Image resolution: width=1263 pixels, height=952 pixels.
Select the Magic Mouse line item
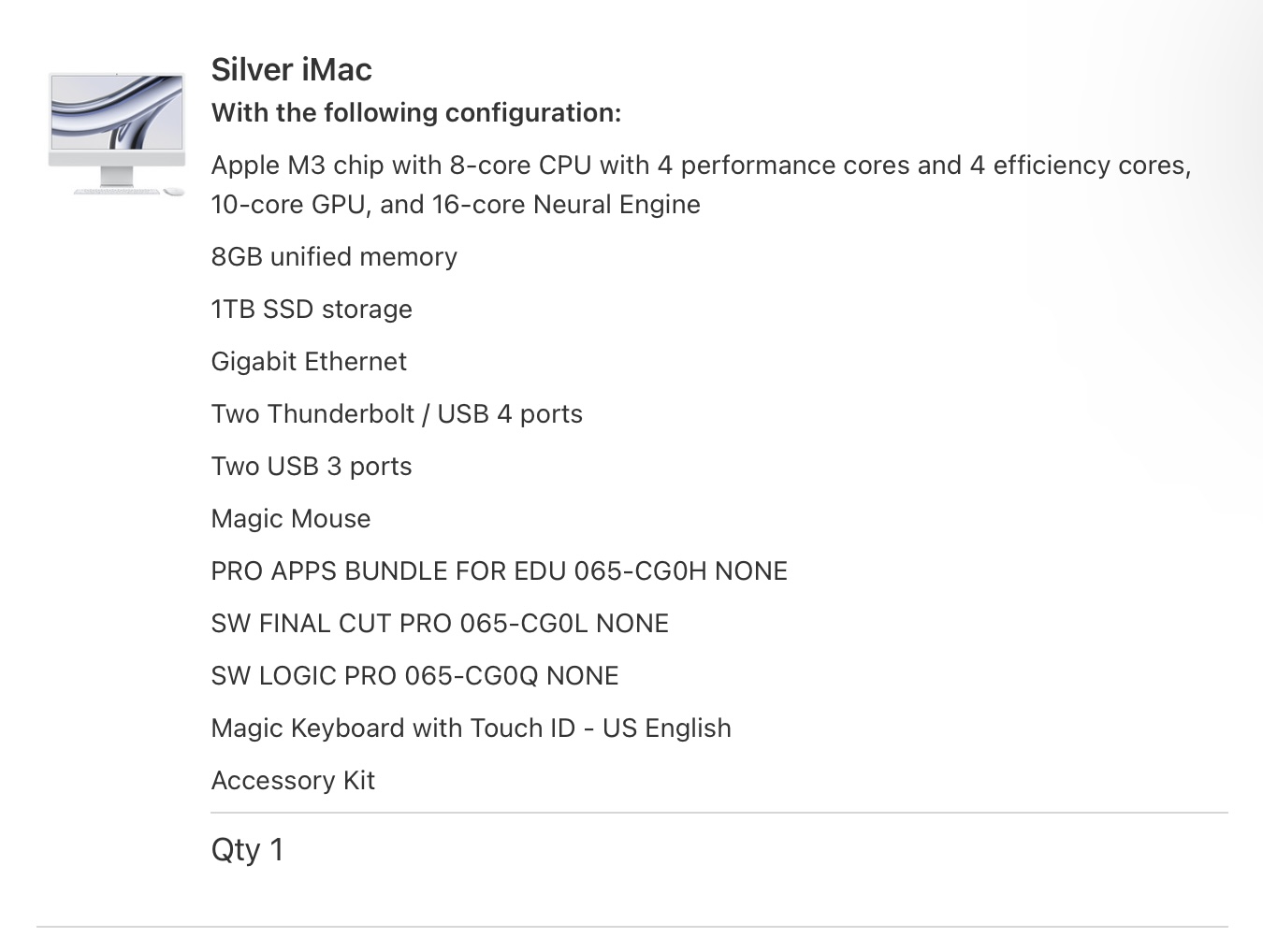(291, 519)
